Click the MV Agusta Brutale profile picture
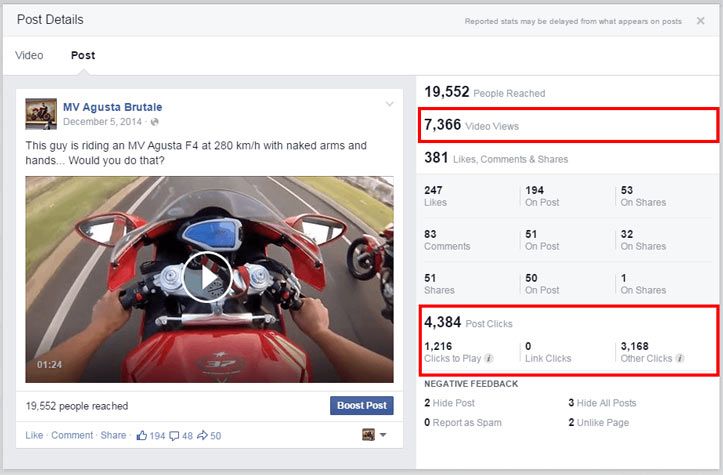Viewport: 723px width, 475px height. pyautogui.click(x=40, y=114)
